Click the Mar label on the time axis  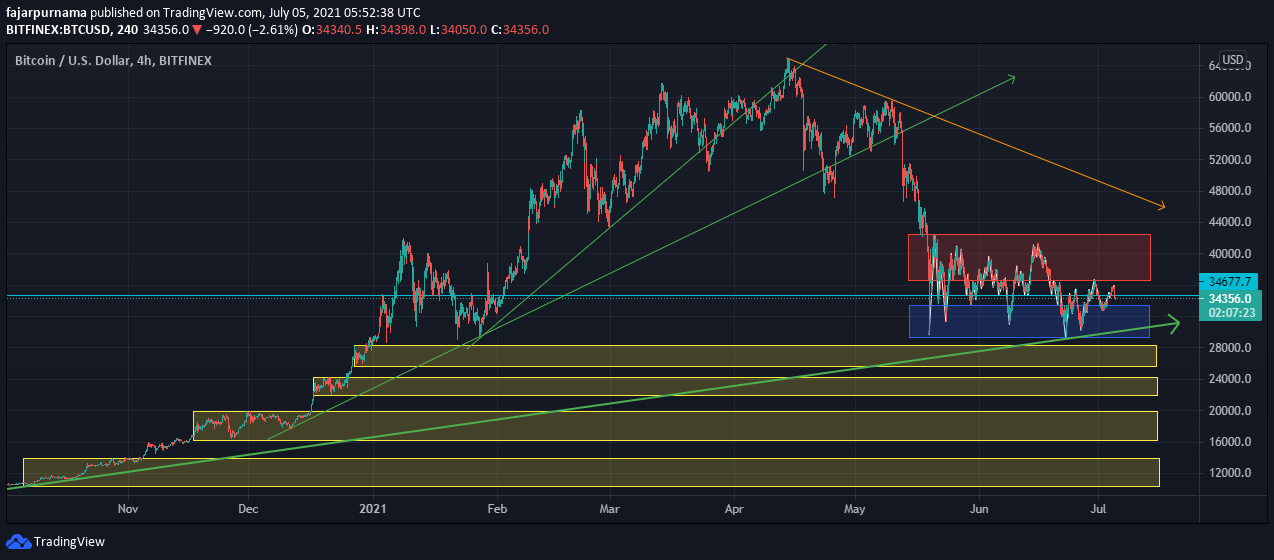pyautogui.click(x=610, y=508)
